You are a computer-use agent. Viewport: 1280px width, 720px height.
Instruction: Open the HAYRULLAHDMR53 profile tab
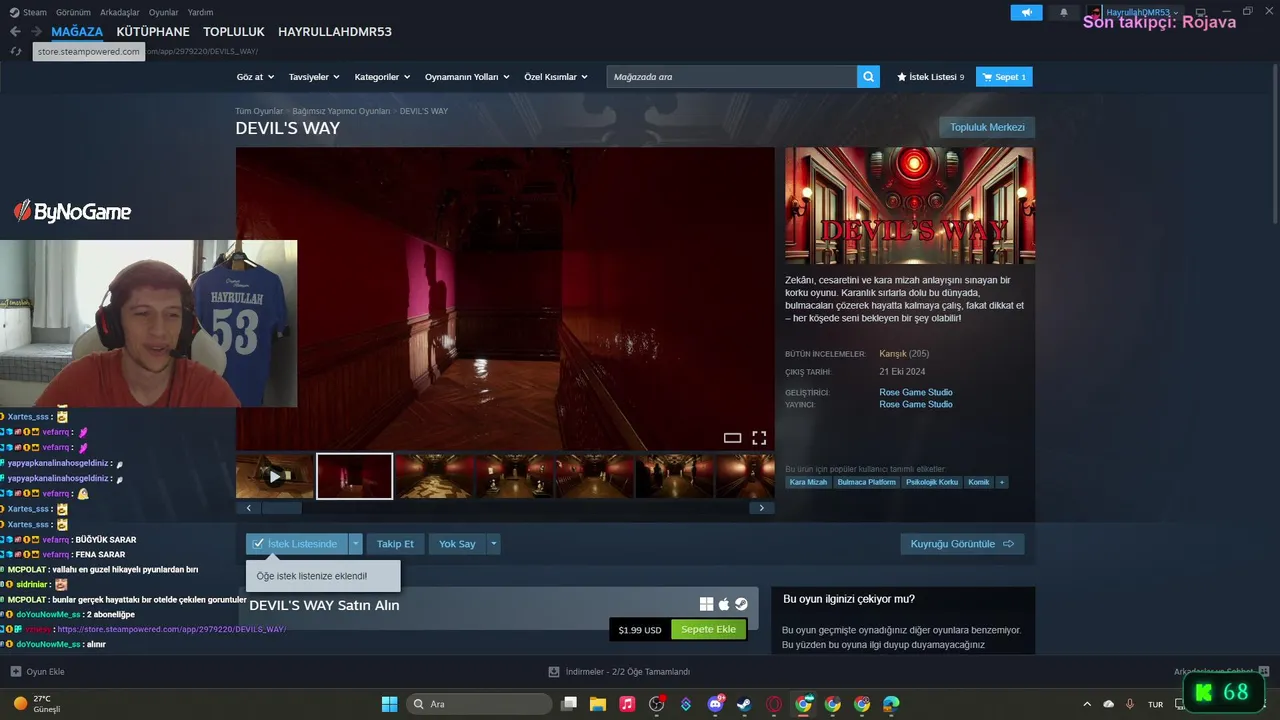(335, 32)
